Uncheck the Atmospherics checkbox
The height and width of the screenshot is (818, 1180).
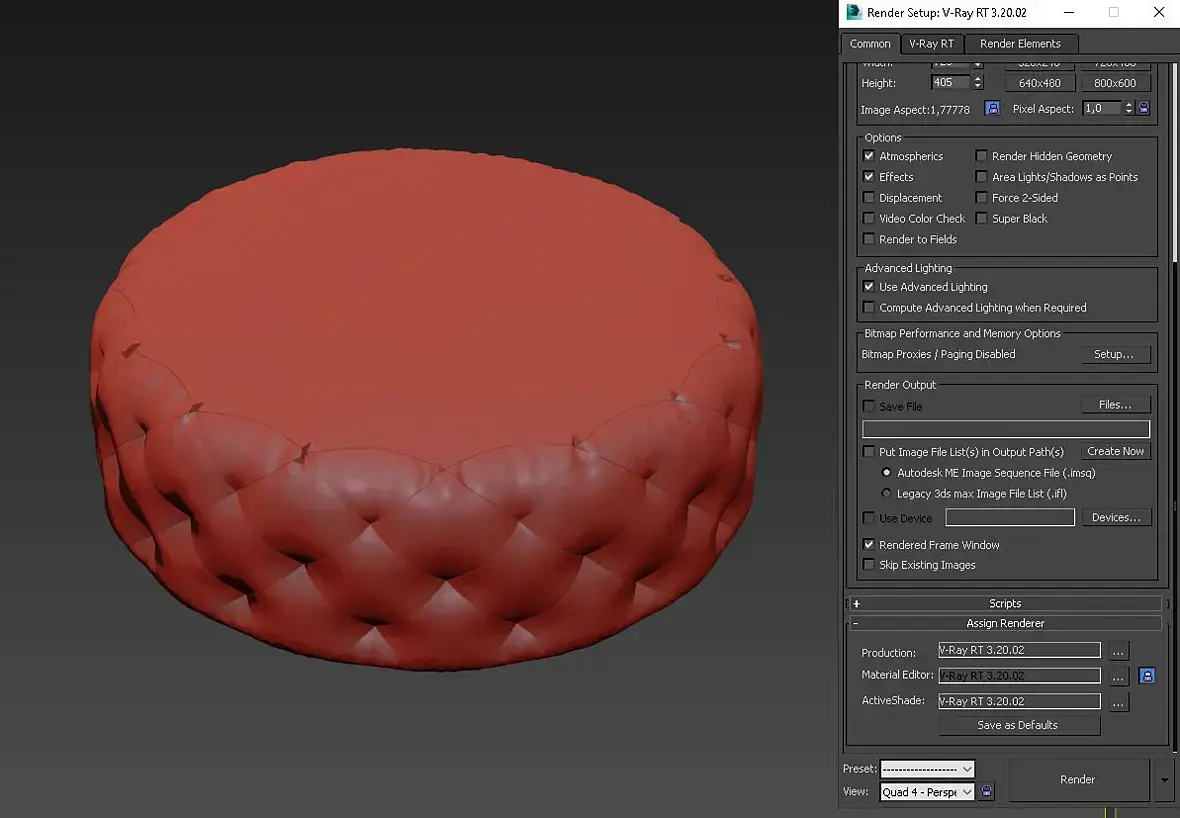point(868,156)
